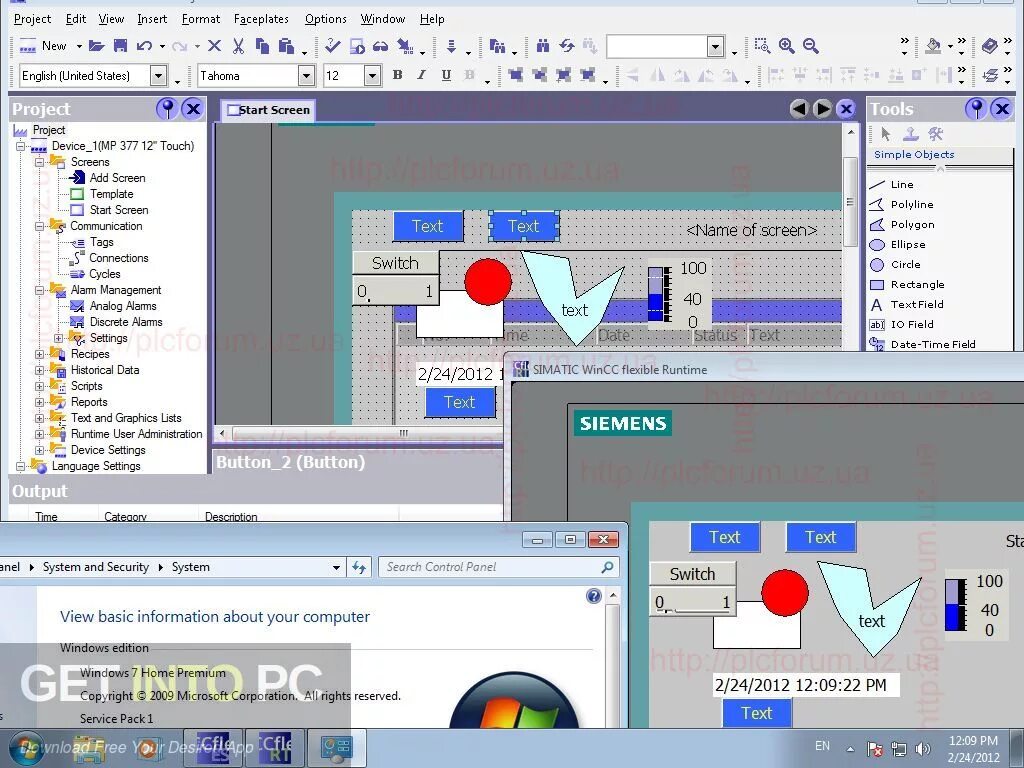The width and height of the screenshot is (1024, 768).
Task: Select the Polygon tool
Action: 912,225
